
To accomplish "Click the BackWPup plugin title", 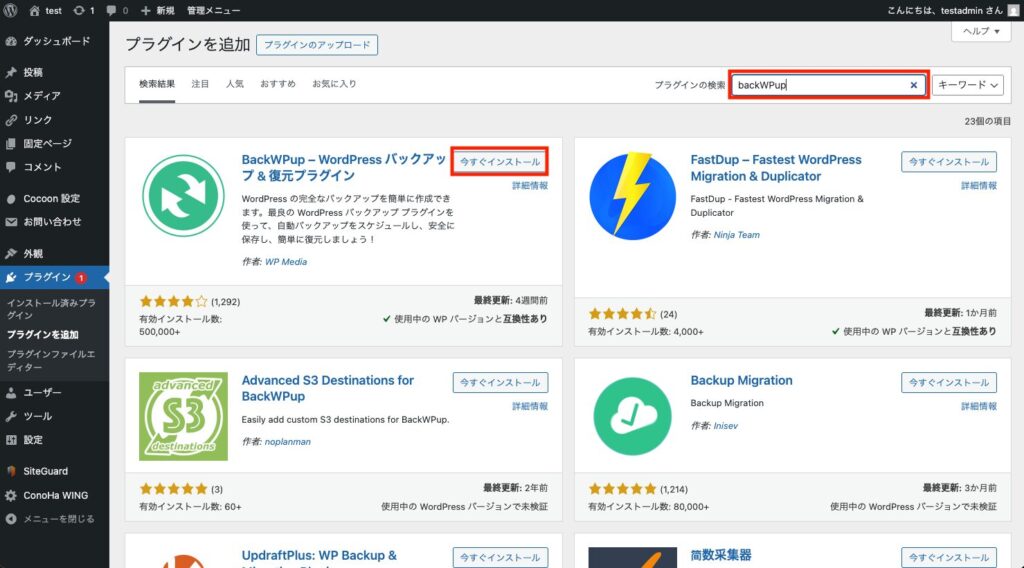I will point(344,168).
